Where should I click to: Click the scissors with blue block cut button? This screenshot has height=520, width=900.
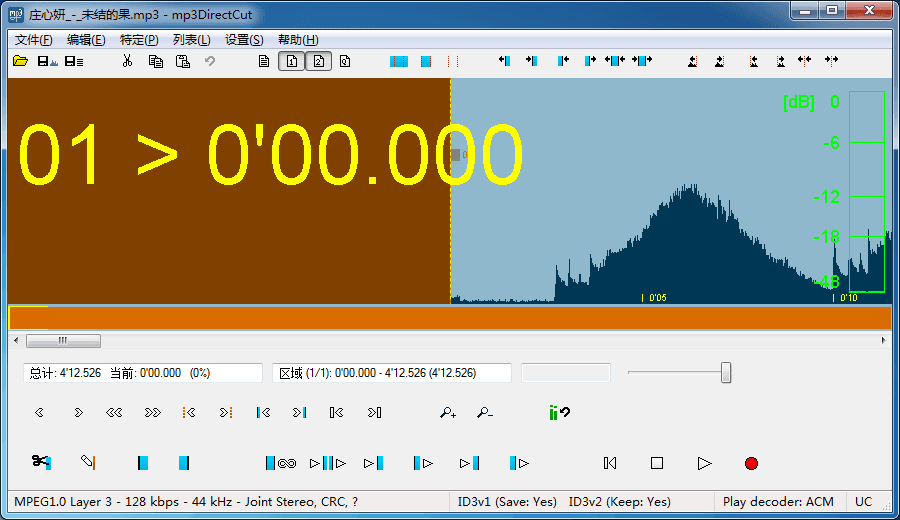pos(41,462)
